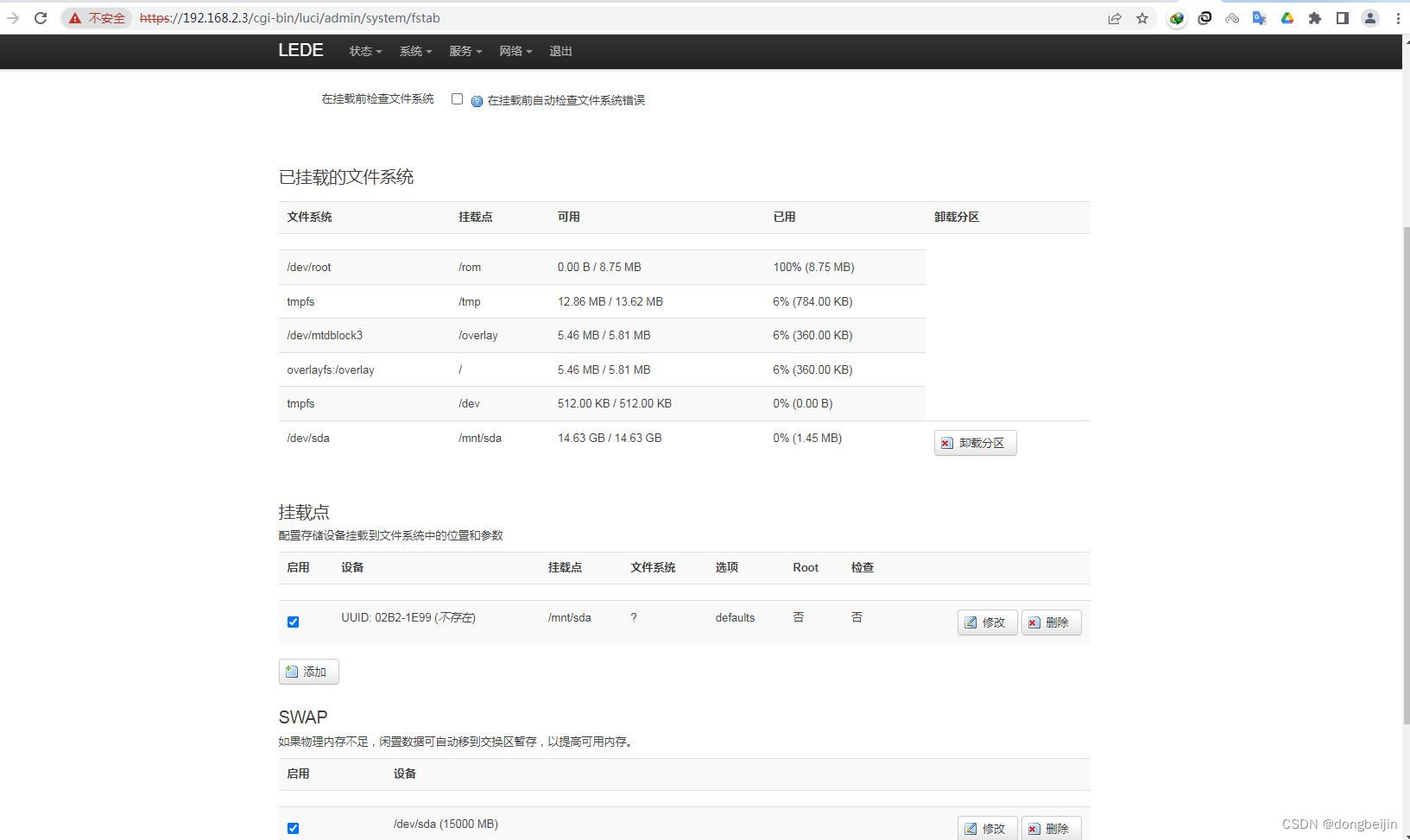Click the share page icon in address bar
1410x840 pixels.
pos(1115,18)
